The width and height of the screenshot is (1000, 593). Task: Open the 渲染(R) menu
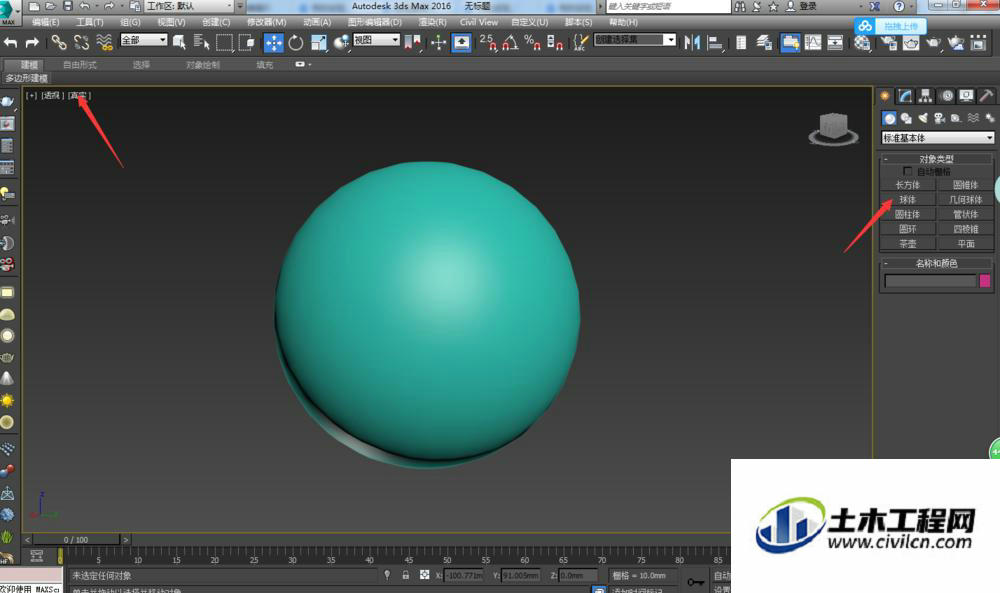(x=432, y=22)
